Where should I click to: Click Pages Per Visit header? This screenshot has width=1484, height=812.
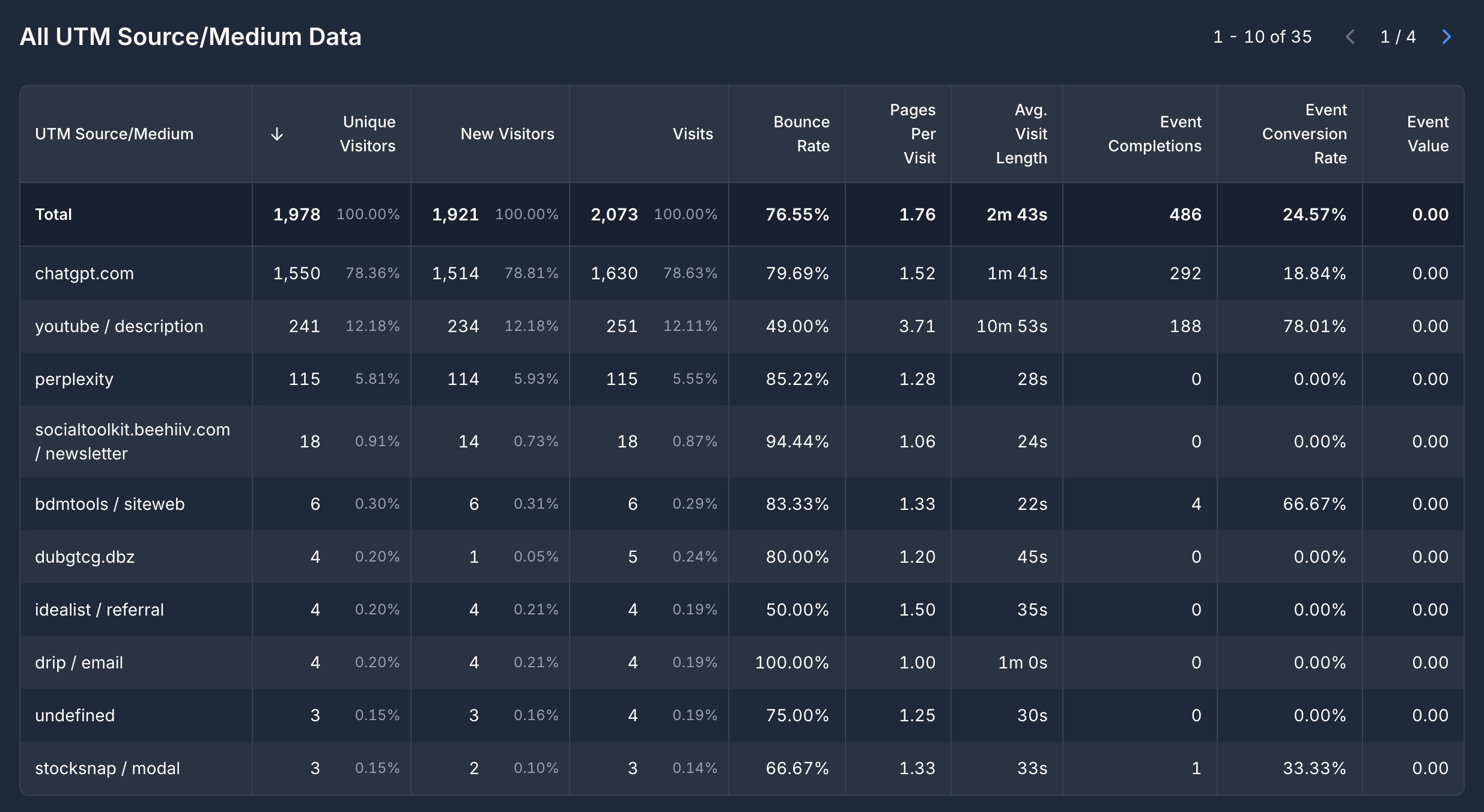point(912,134)
